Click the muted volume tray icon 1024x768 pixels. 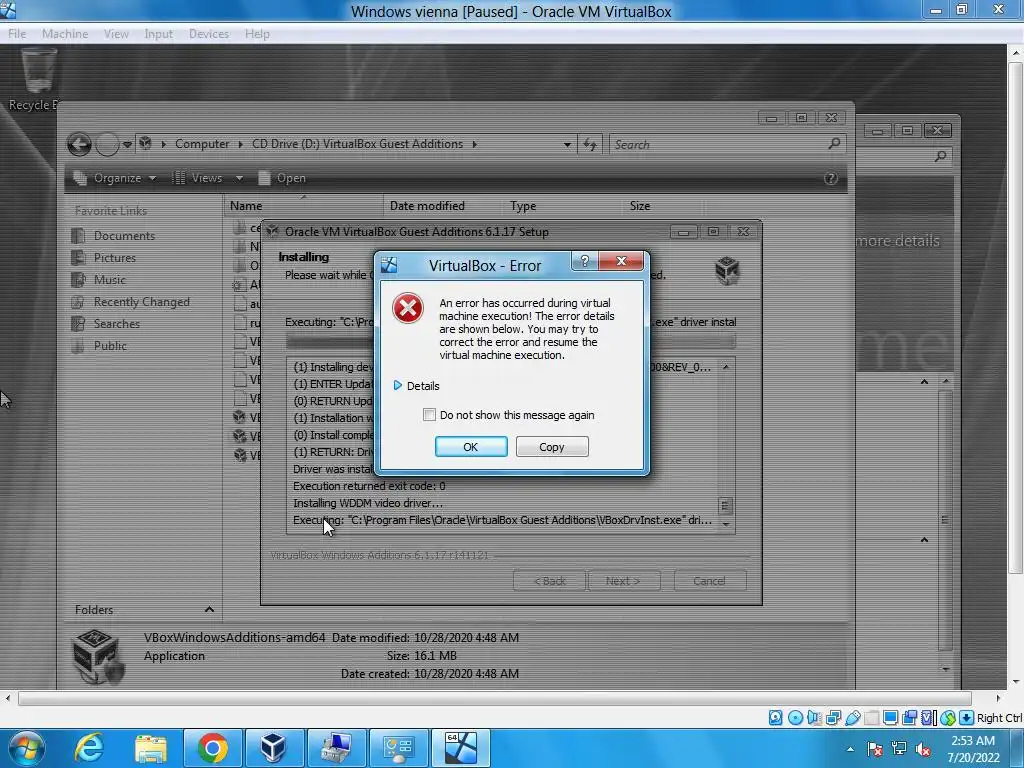click(923, 749)
